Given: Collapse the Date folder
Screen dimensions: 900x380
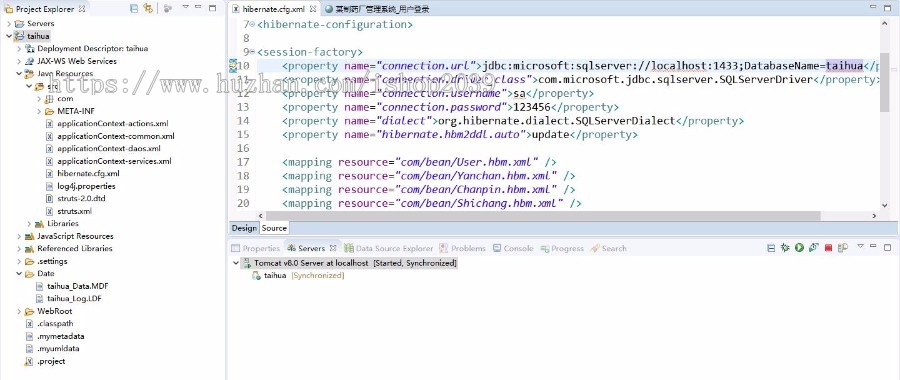Looking at the screenshot, I should click(19, 274).
